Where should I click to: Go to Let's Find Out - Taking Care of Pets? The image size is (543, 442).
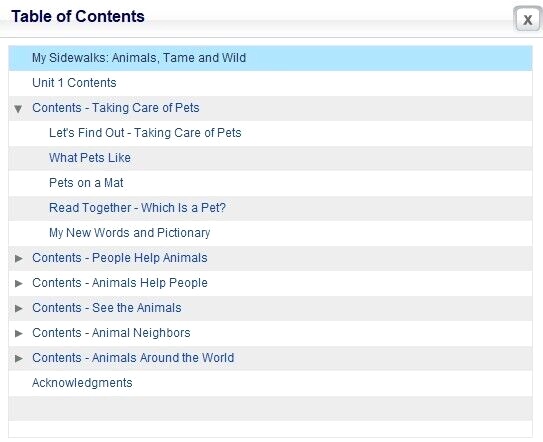(x=145, y=133)
